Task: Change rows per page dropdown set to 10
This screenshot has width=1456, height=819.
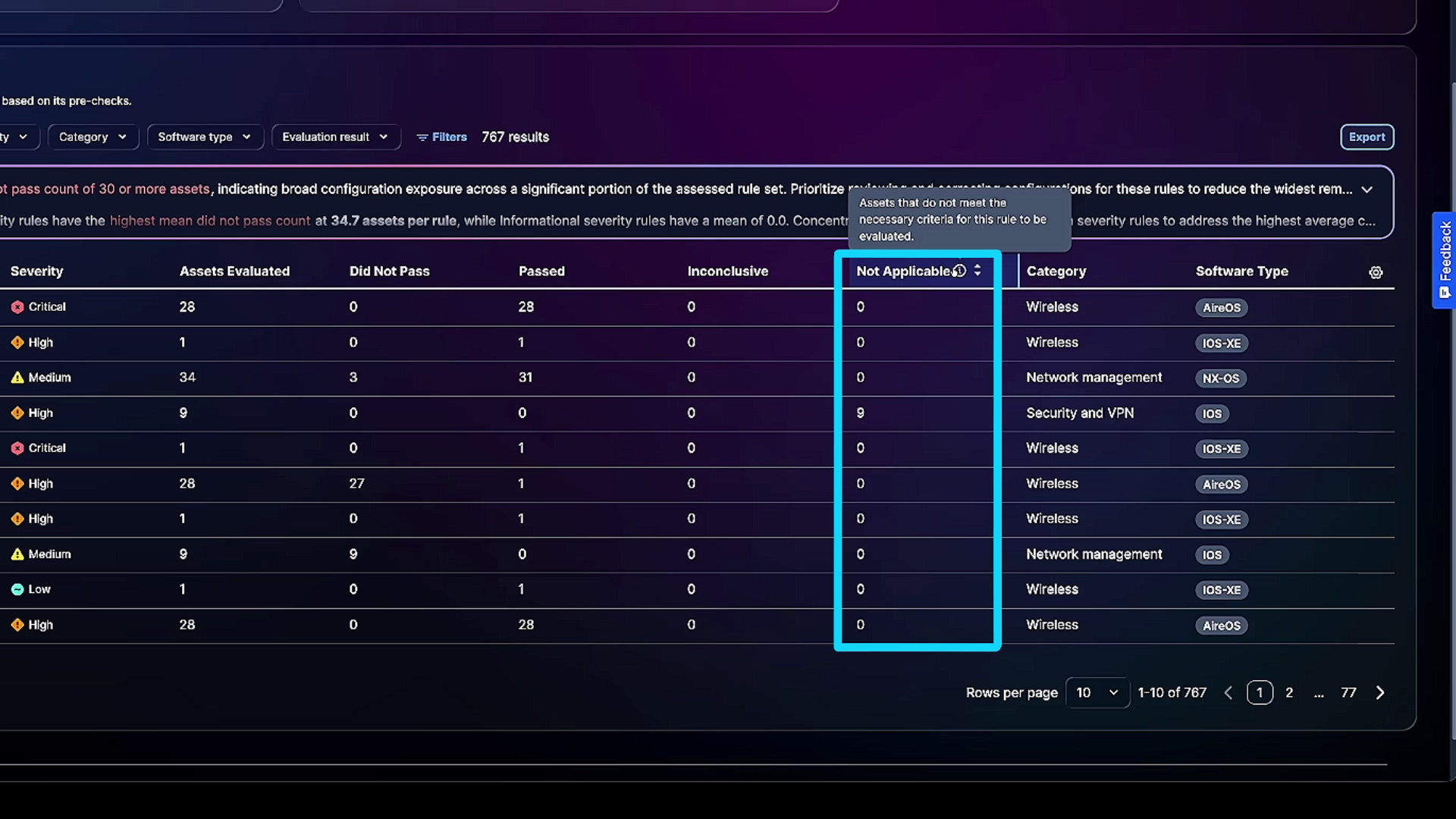Action: [x=1097, y=693]
